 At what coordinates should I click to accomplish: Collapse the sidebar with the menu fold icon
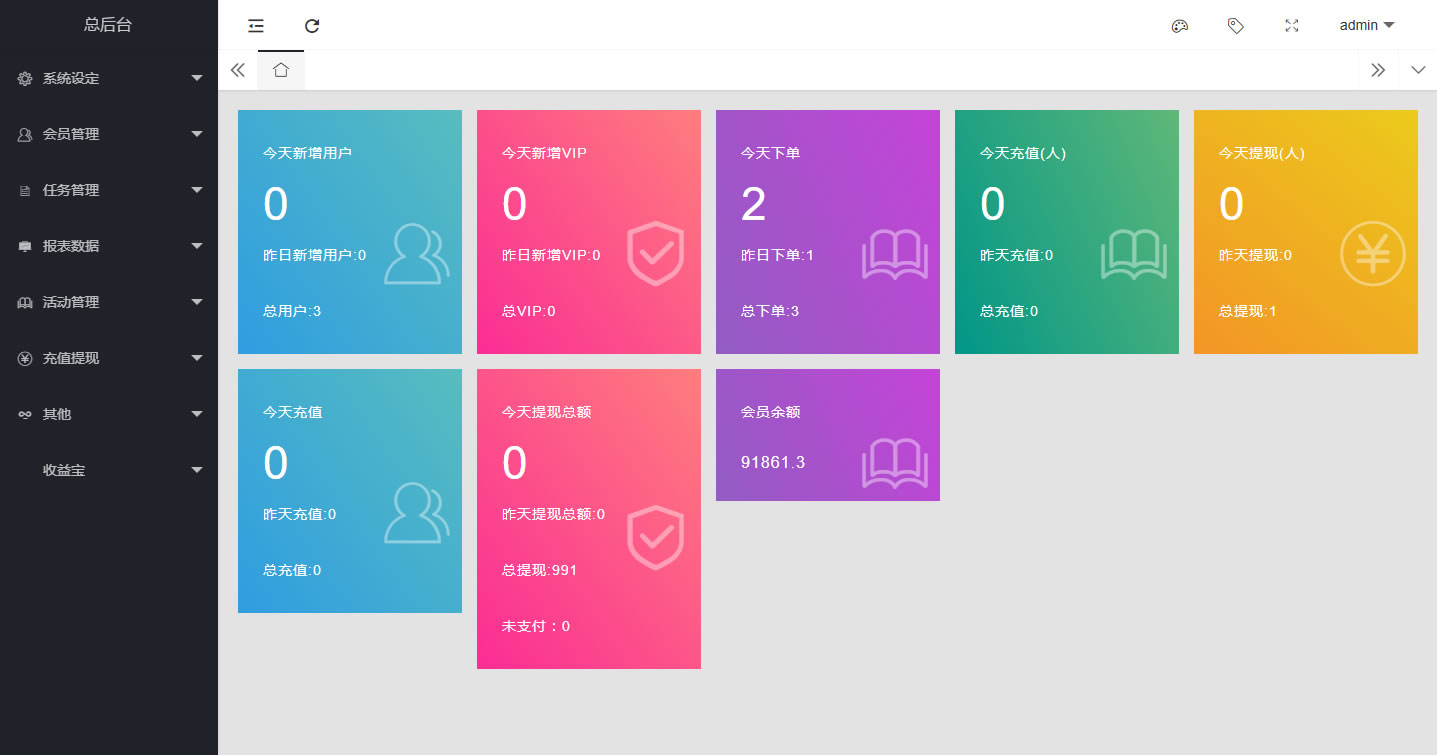256,25
